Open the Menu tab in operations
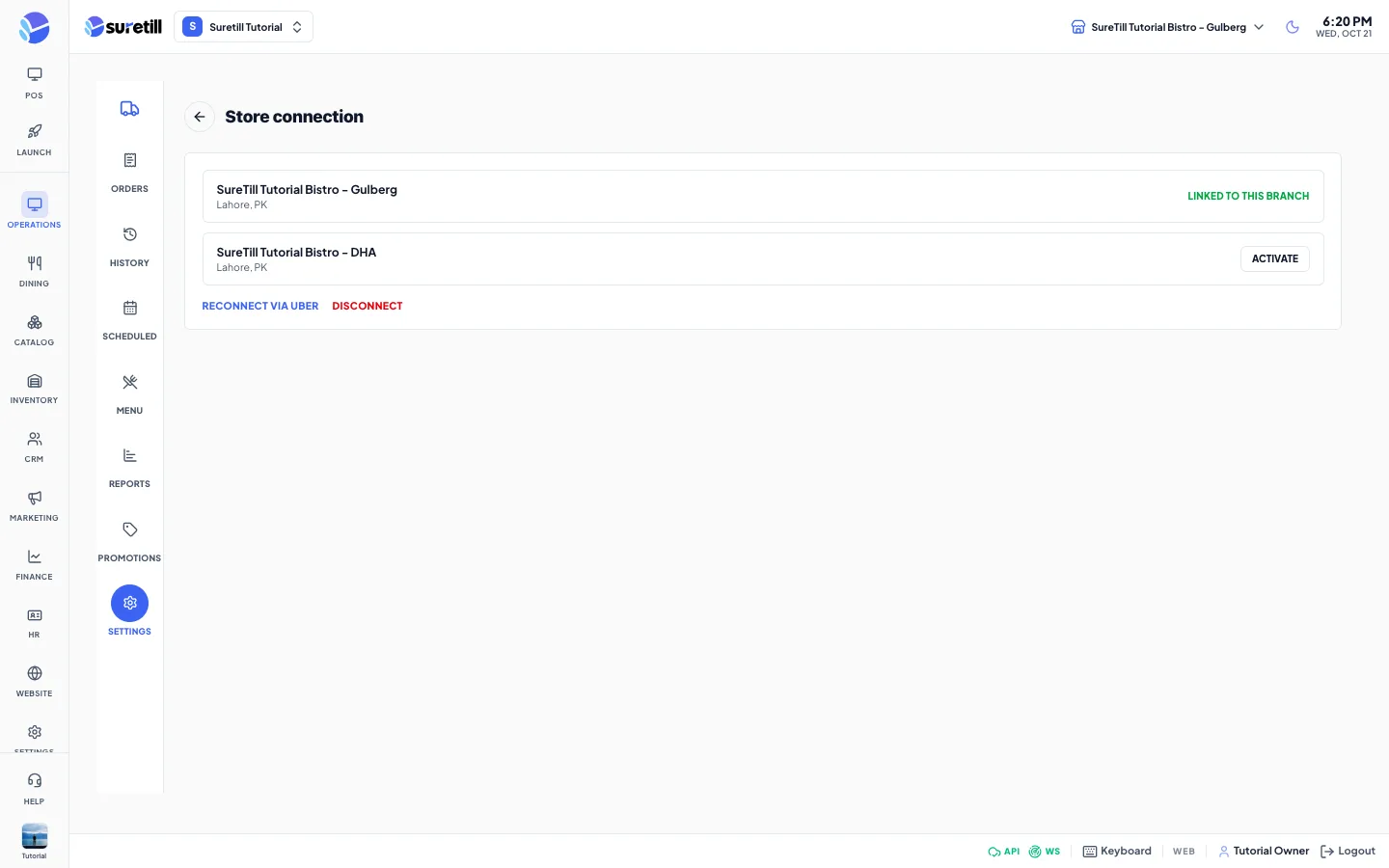Screen dimensions: 1389x868 (129, 393)
